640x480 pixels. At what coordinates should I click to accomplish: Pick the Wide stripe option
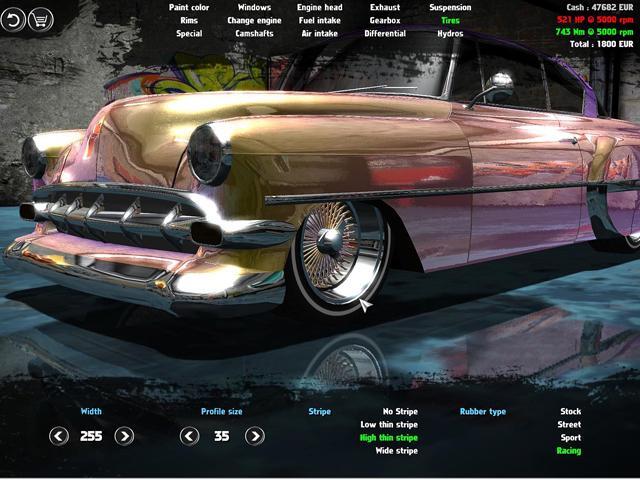(395, 451)
